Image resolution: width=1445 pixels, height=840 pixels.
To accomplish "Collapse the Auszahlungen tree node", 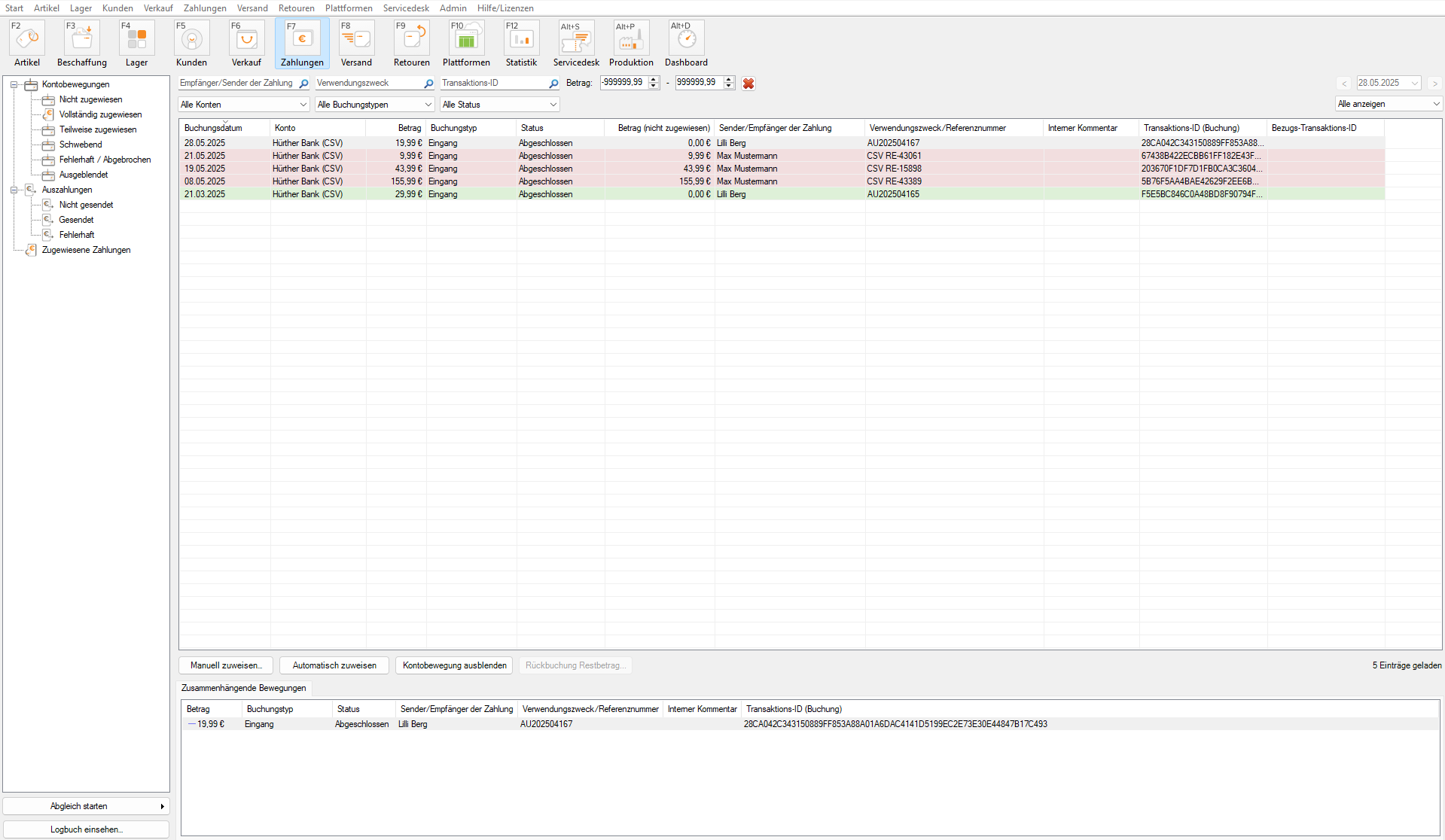I will point(14,190).
